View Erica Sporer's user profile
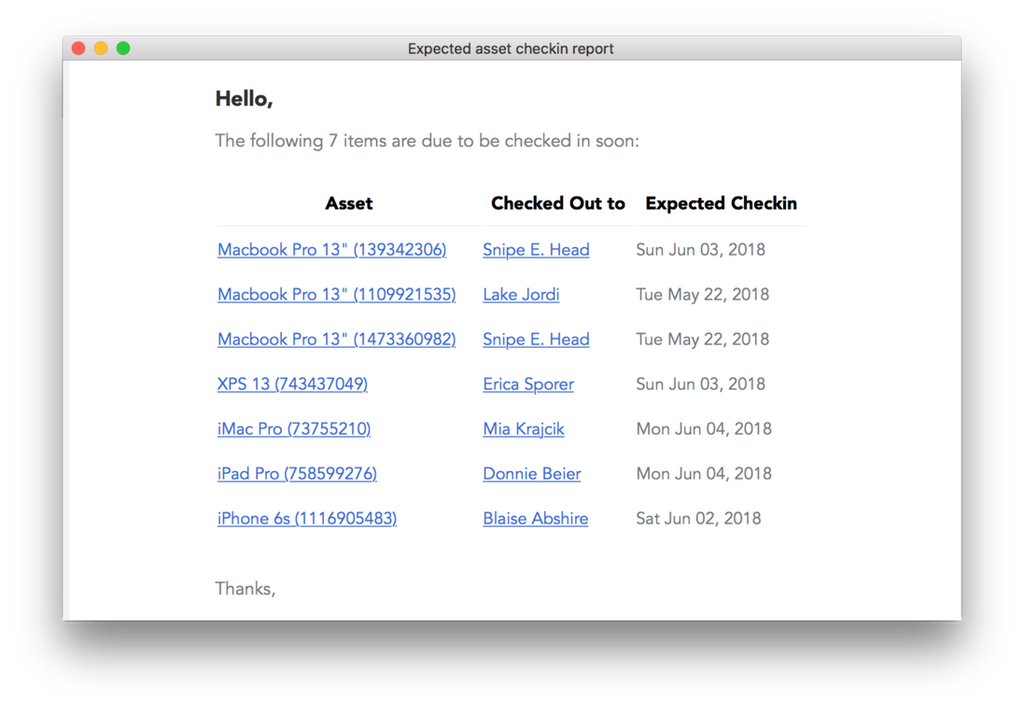The image size is (1024, 710). pyautogui.click(x=528, y=384)
